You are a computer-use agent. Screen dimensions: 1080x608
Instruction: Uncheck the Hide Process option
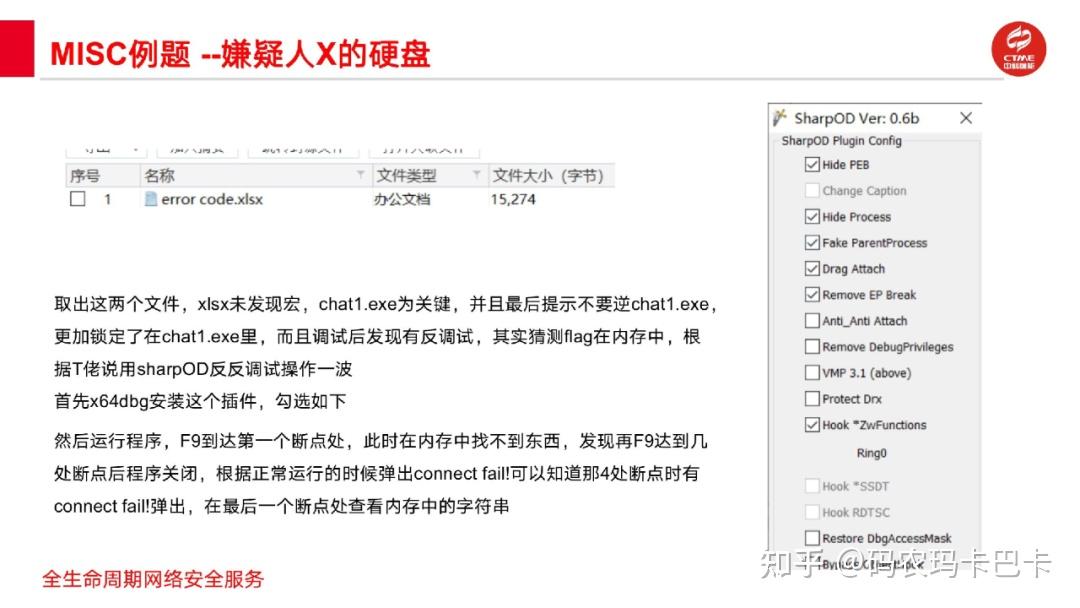pyautogui.click(x=812, y=217)
